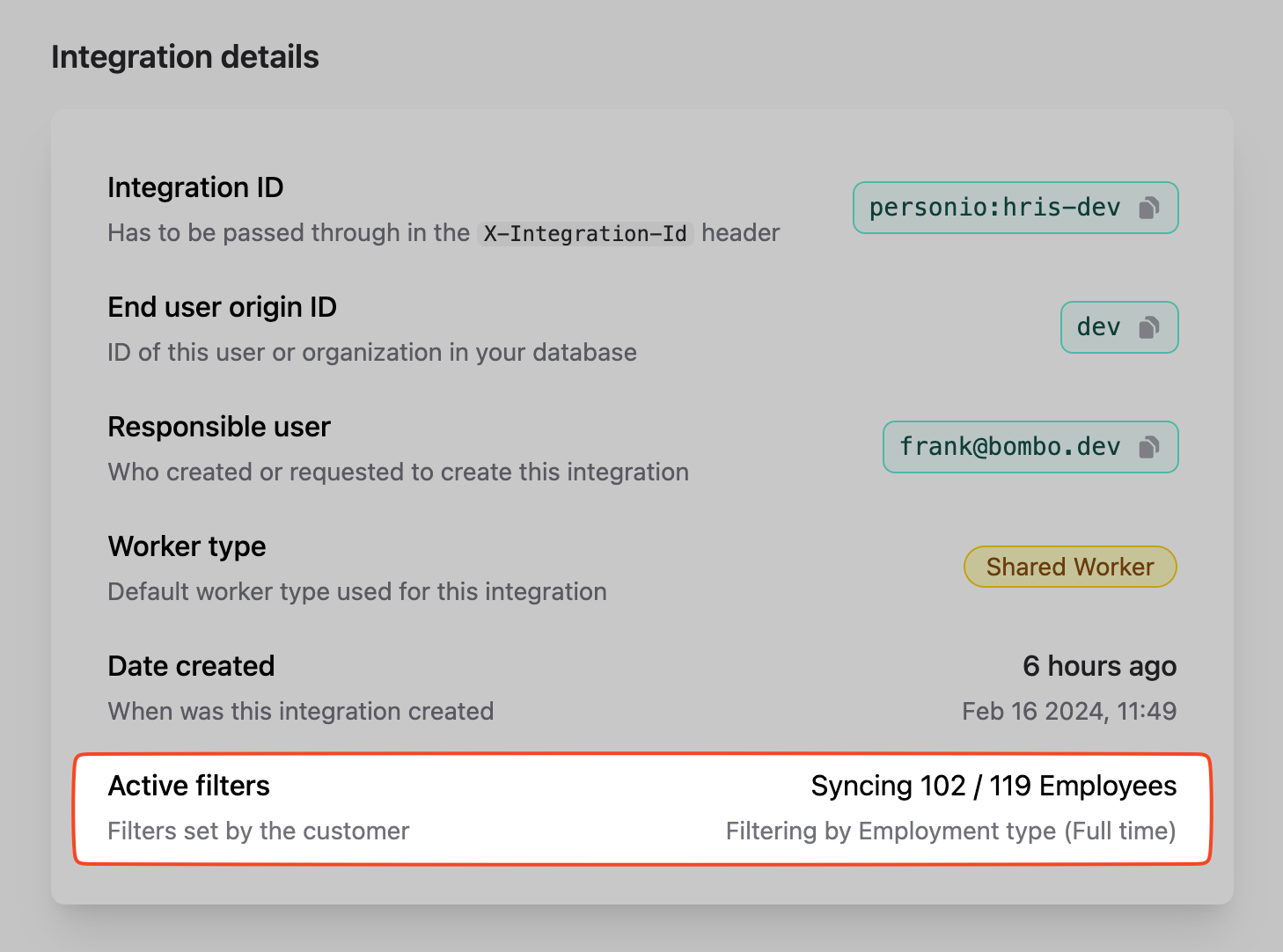Click the Feb 16 2024, 11:49 timestamp
The image size is (1283, 952).
coord(1069,711)
